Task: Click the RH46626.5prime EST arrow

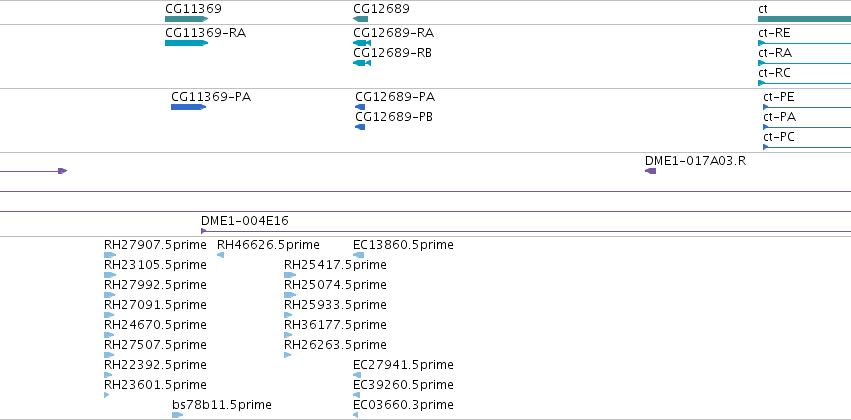Action: point(220,255)
